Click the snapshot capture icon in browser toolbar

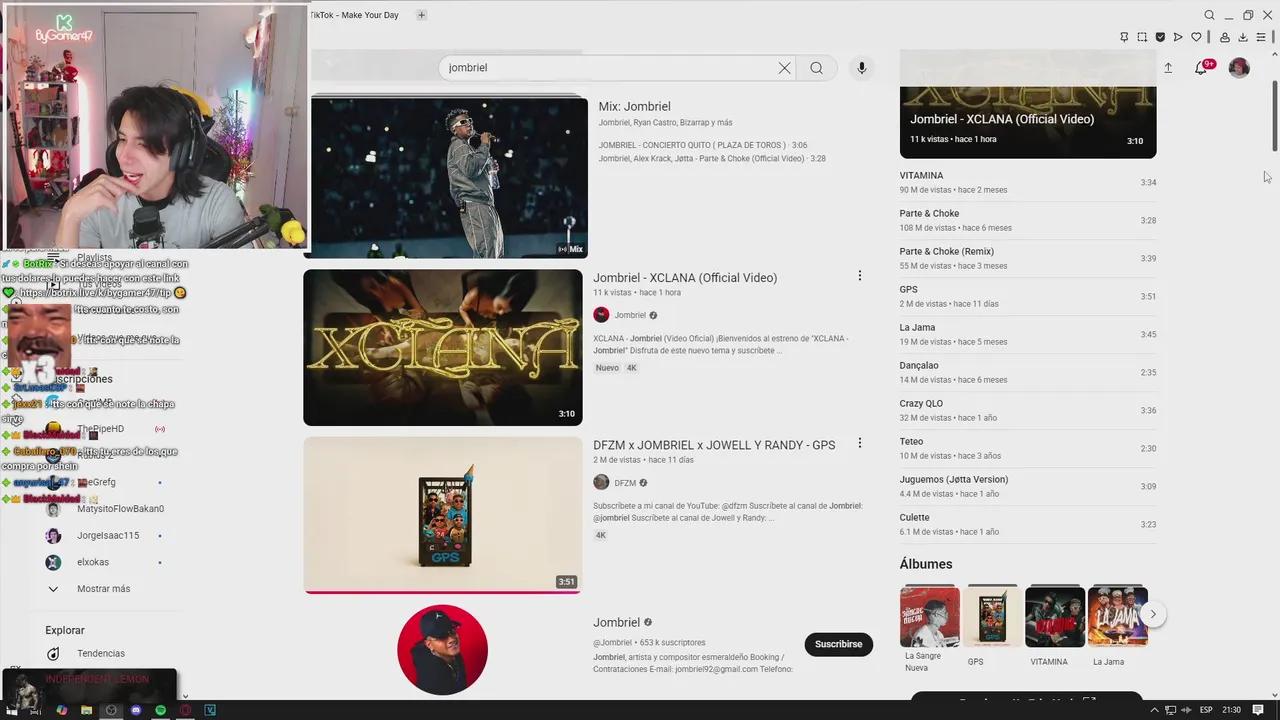[x=1142, y=37]
